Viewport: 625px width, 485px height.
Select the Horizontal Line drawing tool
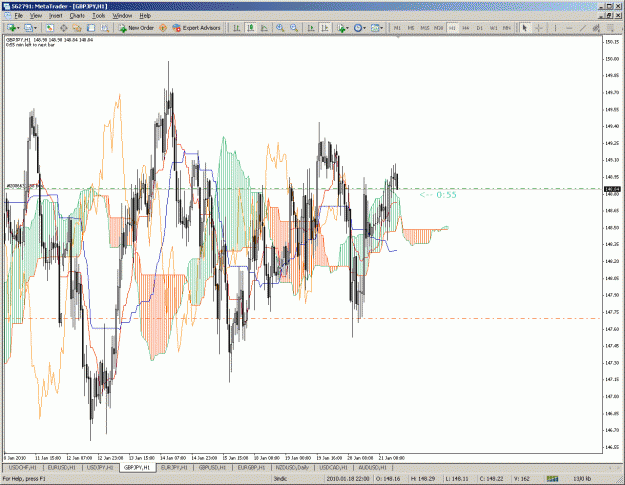coord(569,28)
